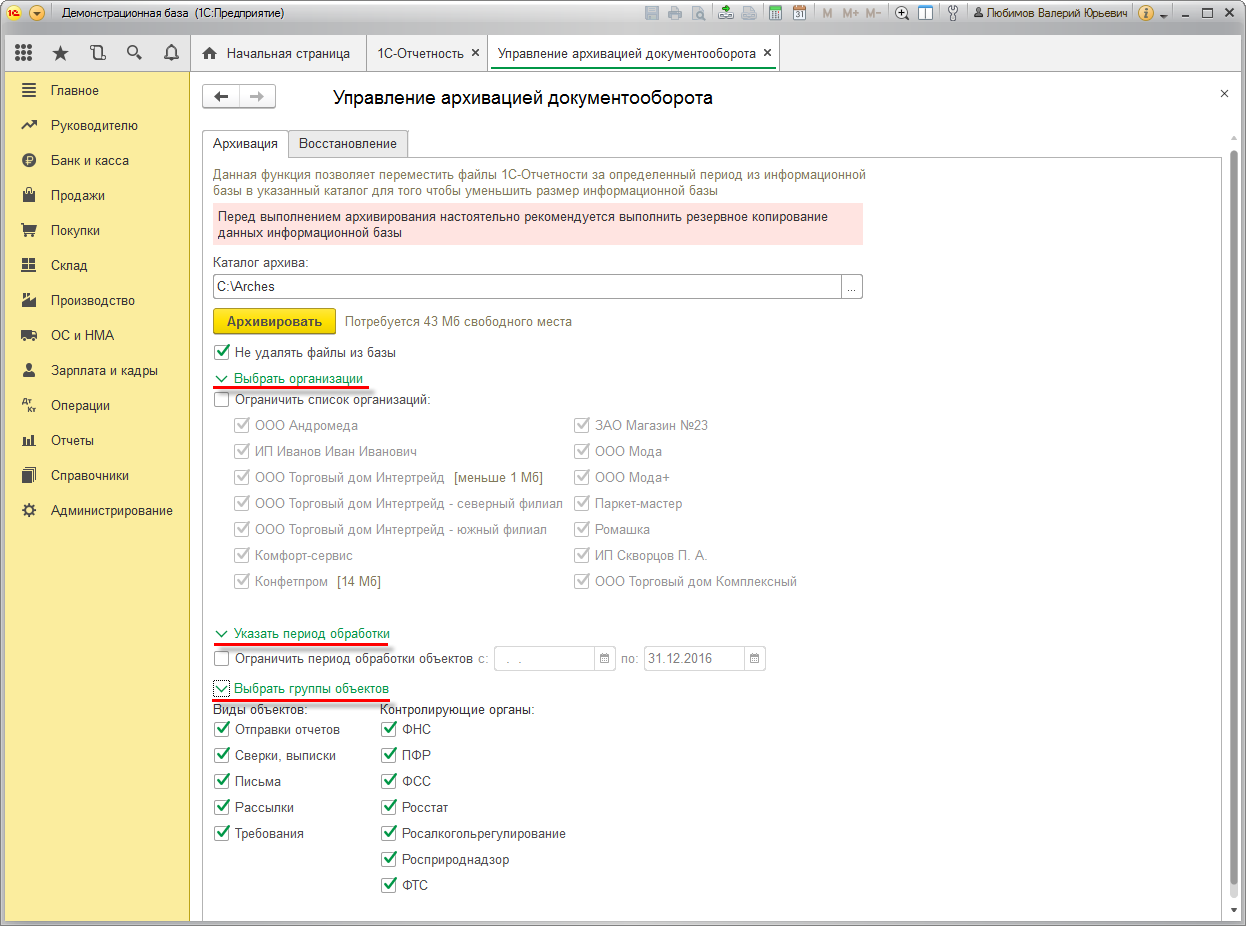This screenshot has height=926, width=1246.
Task: Click the 'Архивировать' button
Action: tap(274, 321)
